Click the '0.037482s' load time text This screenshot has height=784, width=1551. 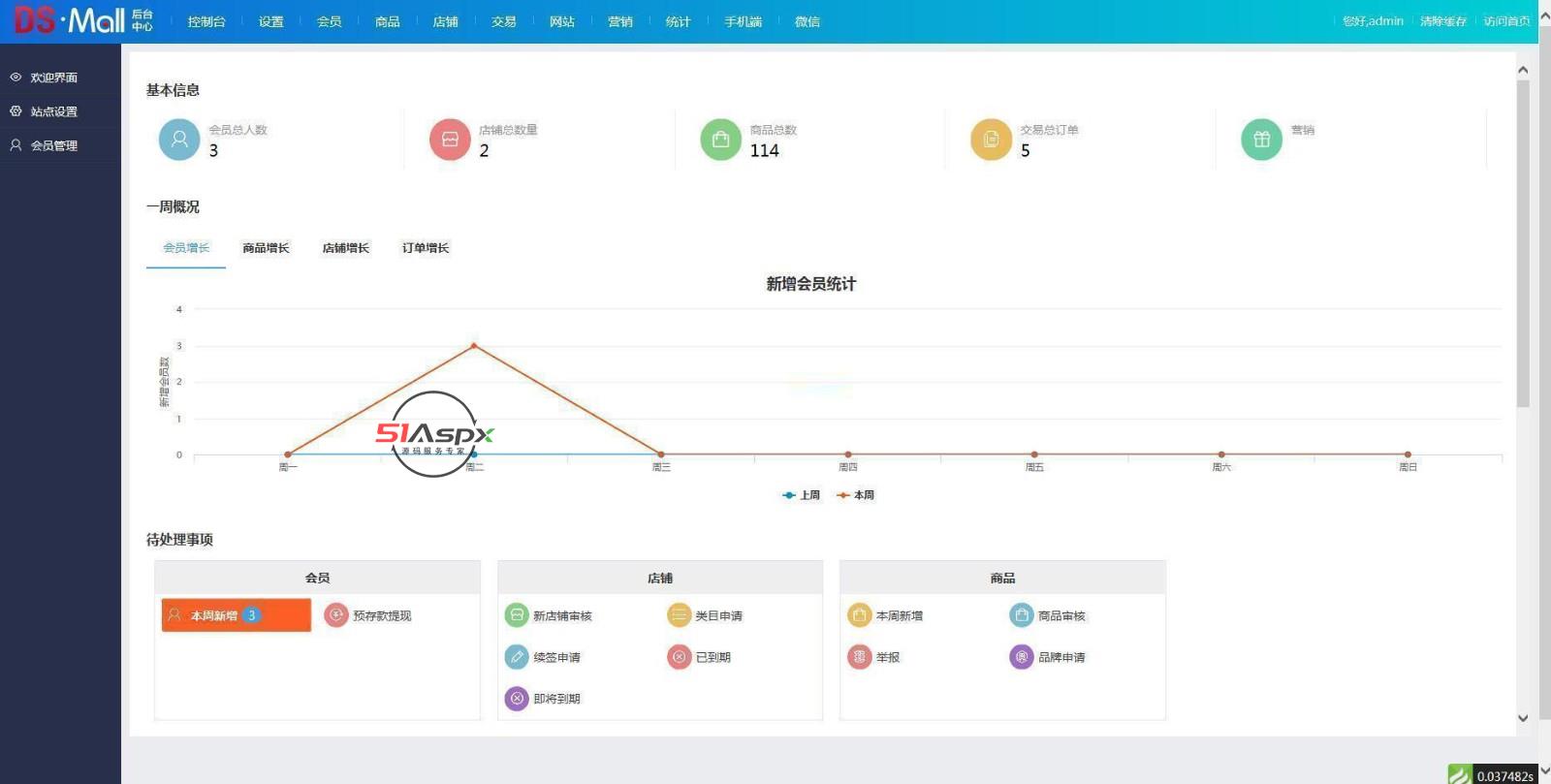coord(1505,776)
